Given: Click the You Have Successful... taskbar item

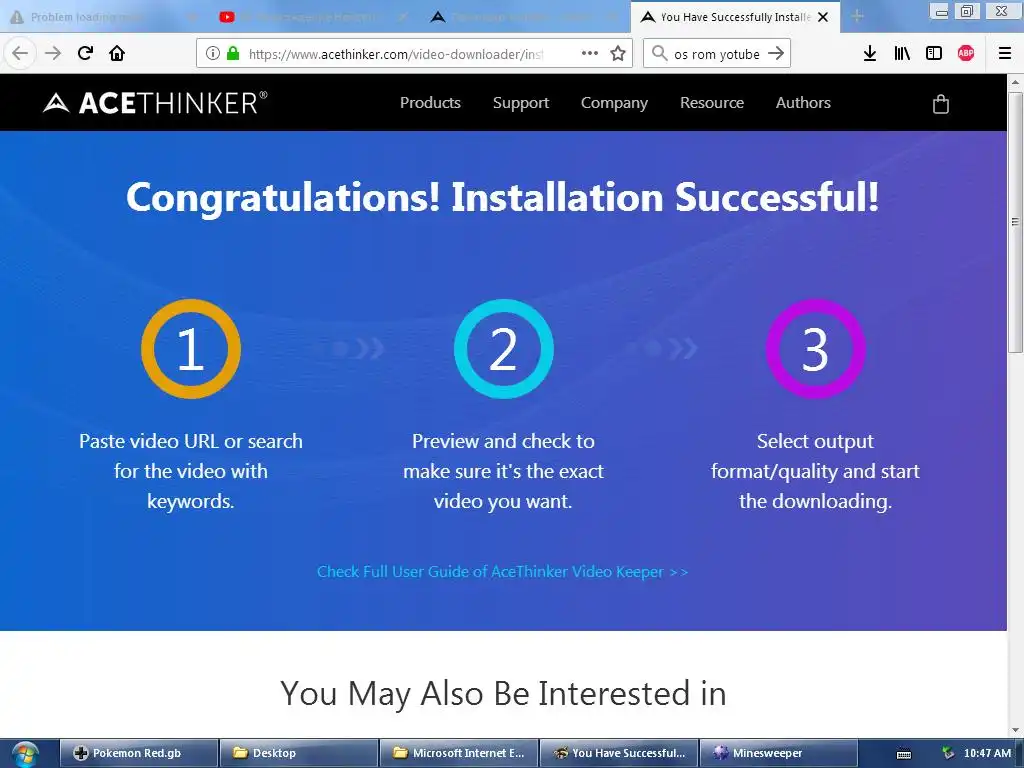Looking at the screenshot, I should click(618, 753).
